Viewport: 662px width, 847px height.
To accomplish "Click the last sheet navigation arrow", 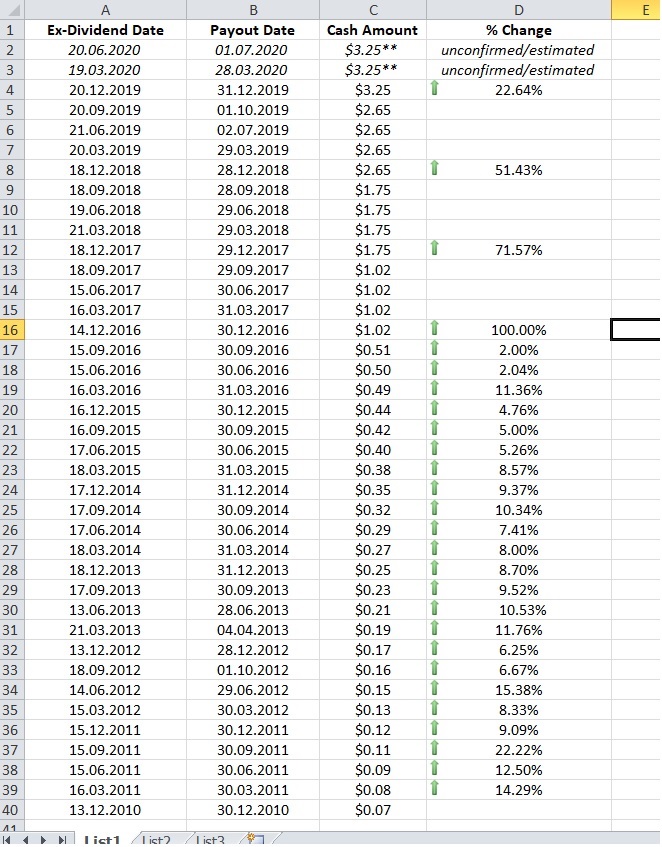I will (x=64, y=839).
